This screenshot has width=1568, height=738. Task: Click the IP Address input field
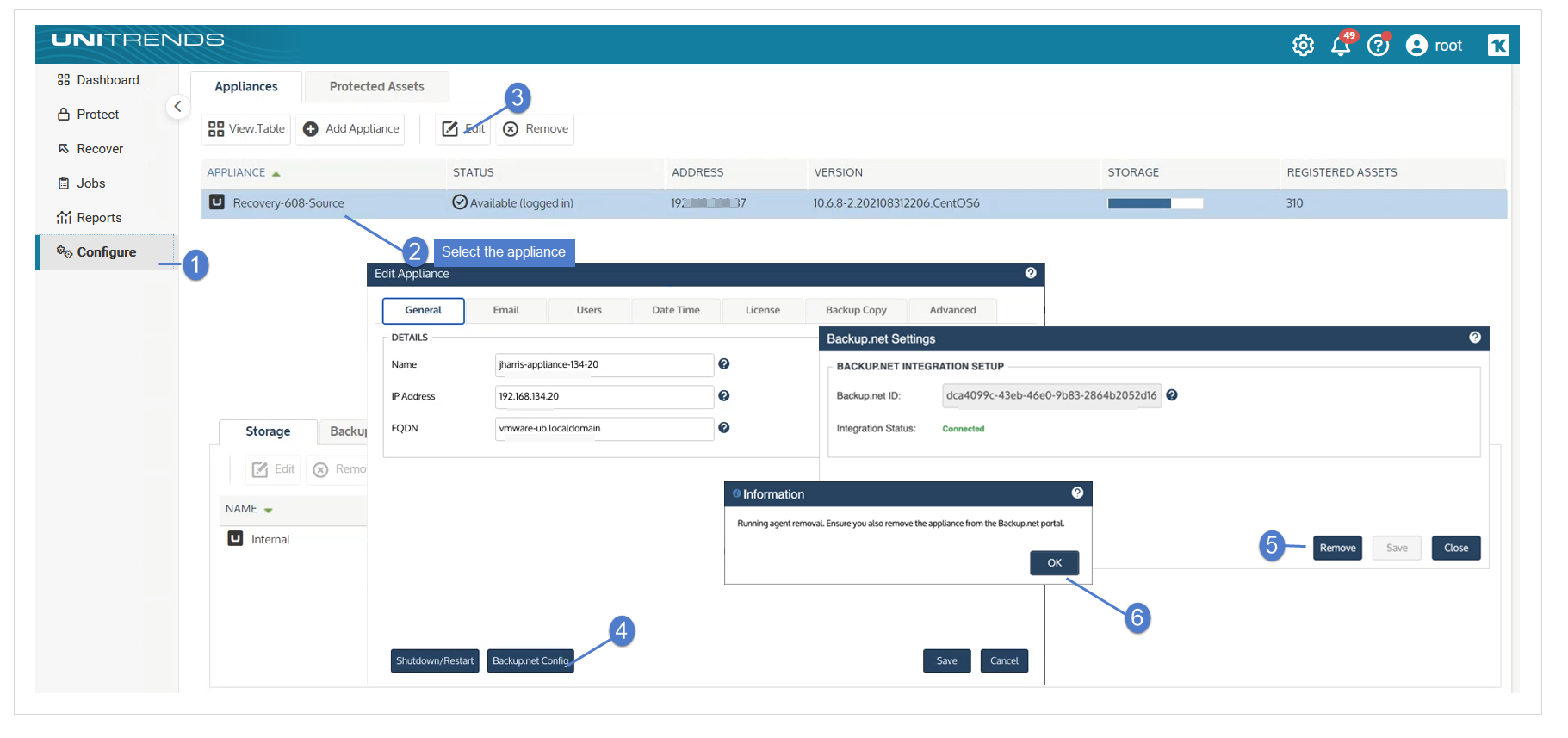(x=604, y=396)
